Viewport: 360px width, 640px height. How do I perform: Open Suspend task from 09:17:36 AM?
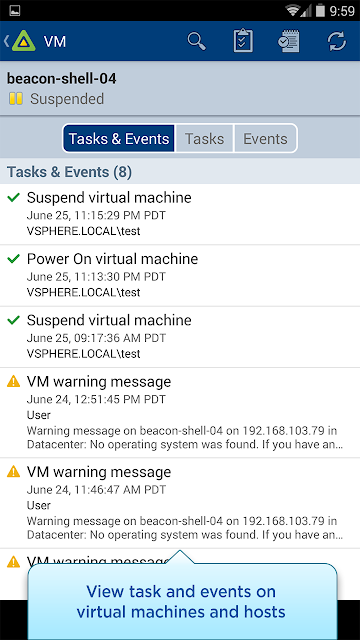click(x=180, y=337)
